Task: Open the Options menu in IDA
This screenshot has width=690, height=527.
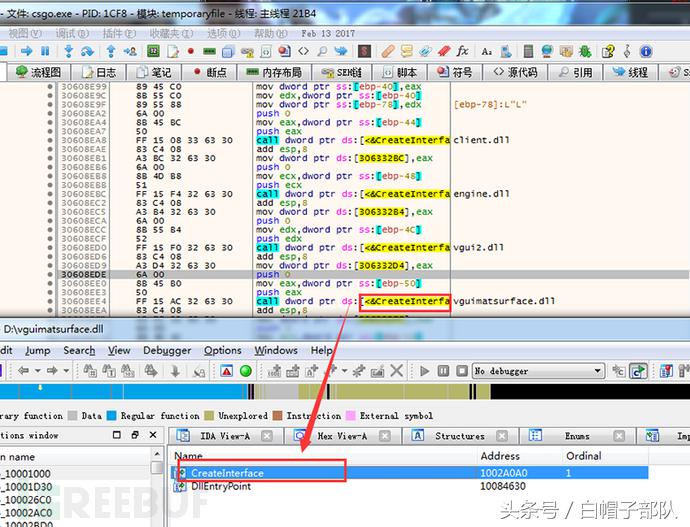Action: 222,351
